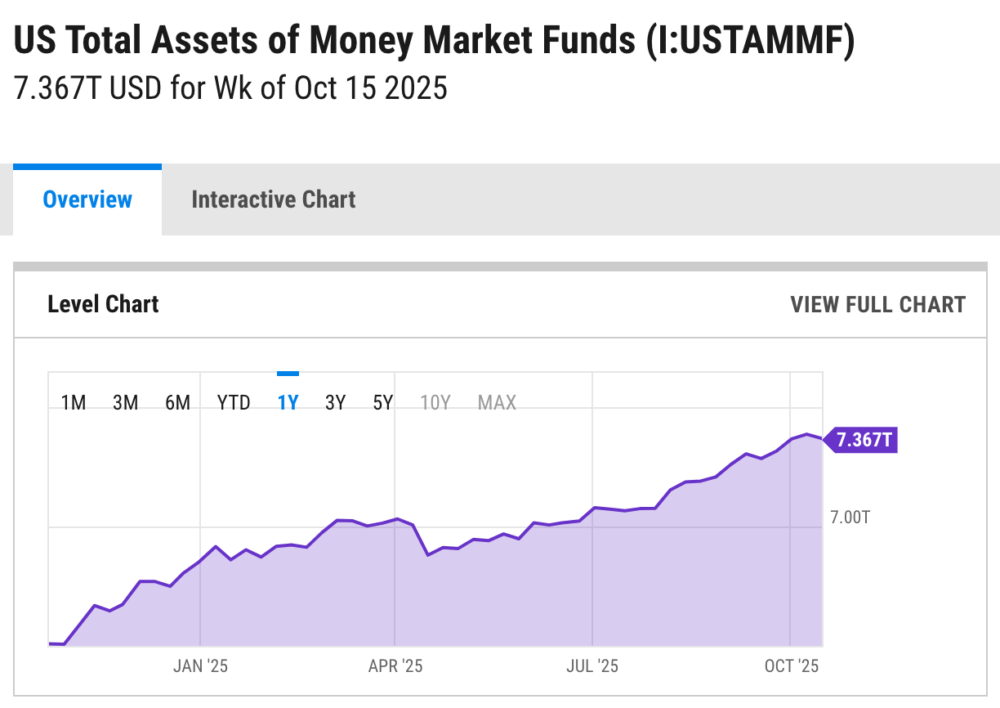Set chart range to 3M
Viewport: 1000px width, 708px height.
(125, 403)
